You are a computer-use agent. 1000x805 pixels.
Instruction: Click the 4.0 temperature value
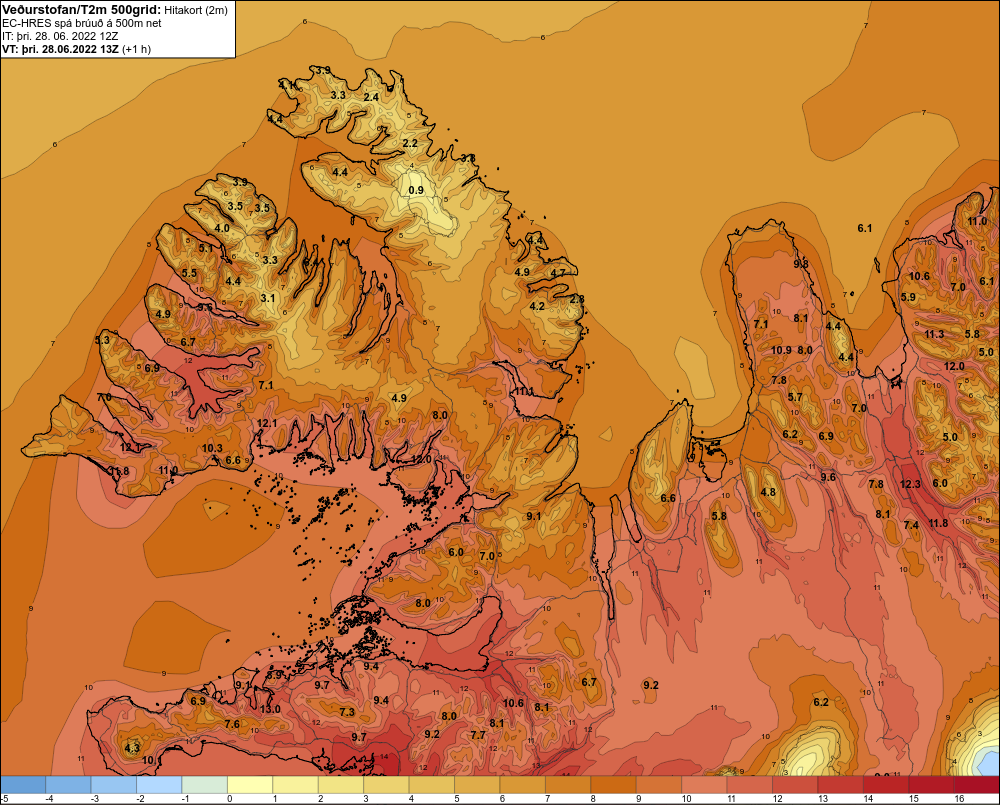click(x=222, y=228)
